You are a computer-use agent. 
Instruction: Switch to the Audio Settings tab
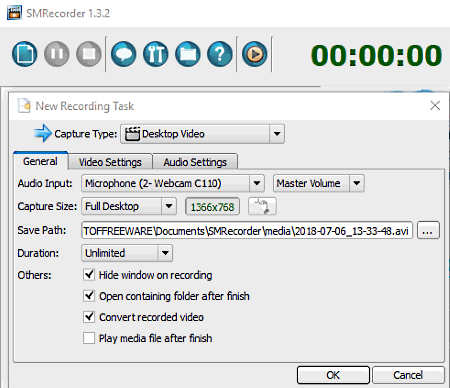(195, 162)
